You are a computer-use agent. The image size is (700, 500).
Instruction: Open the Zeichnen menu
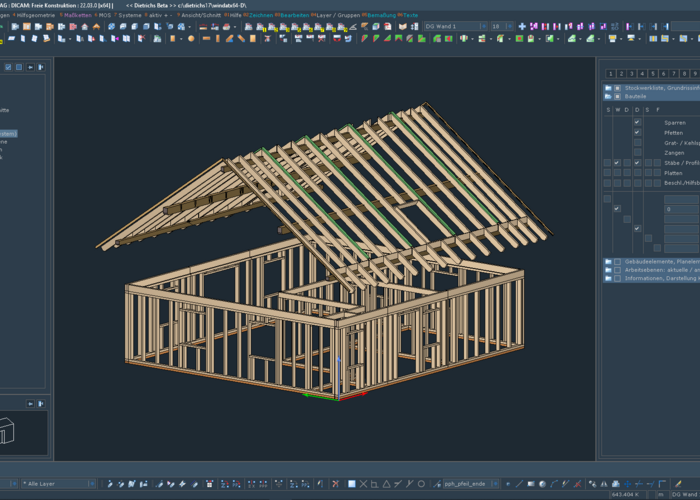pos(261,15)
